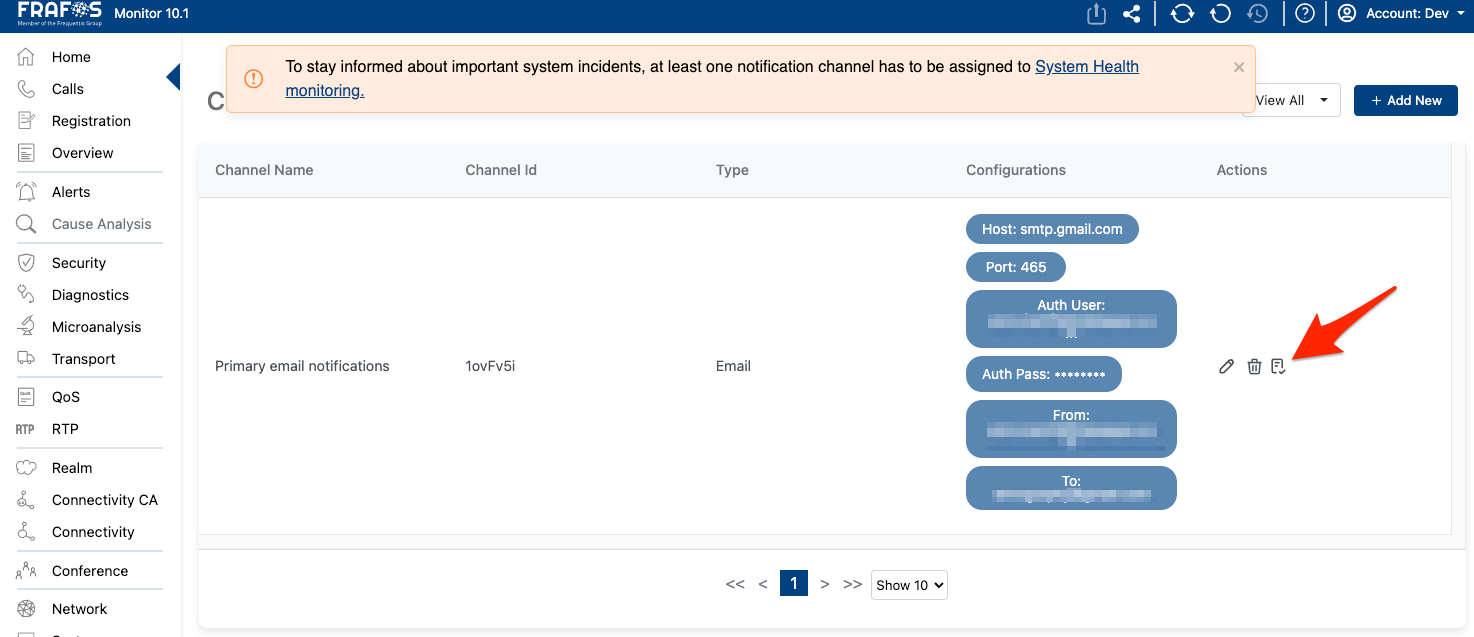Collapse the sidebar with the blue triangle
1474x637 pixels.
click(x=174, y=77)
